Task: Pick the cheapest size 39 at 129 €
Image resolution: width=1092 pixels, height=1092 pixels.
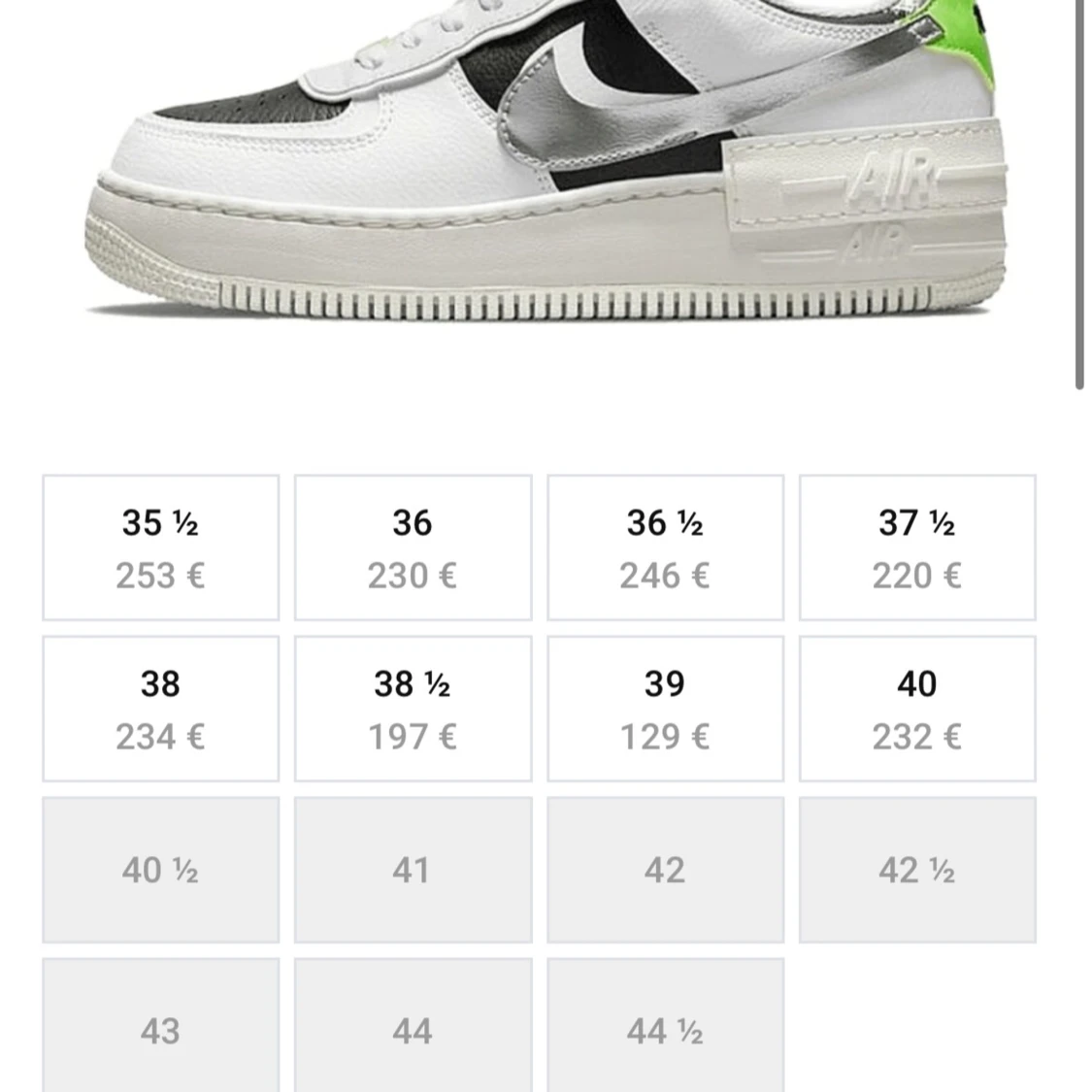Action: [665, 707]
